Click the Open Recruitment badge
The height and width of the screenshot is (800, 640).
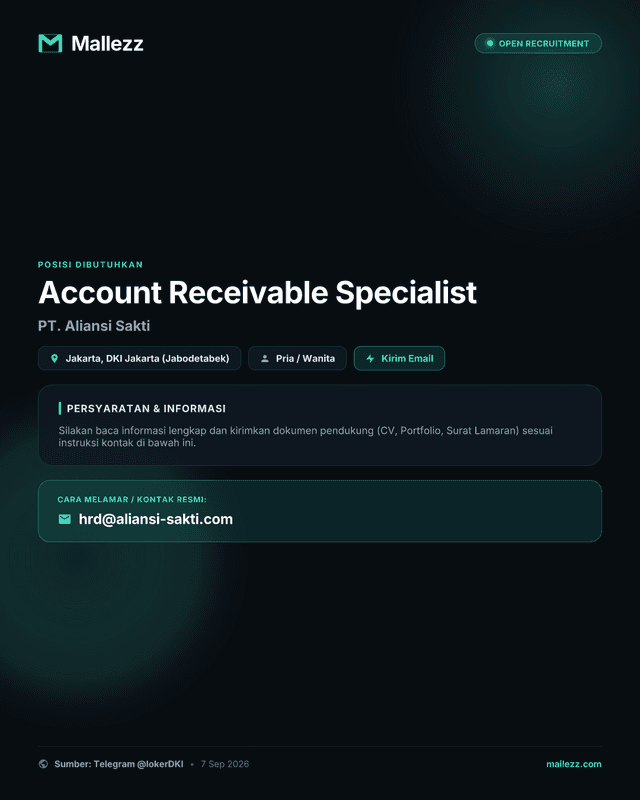pyautogui.click(x=538, y=43)
